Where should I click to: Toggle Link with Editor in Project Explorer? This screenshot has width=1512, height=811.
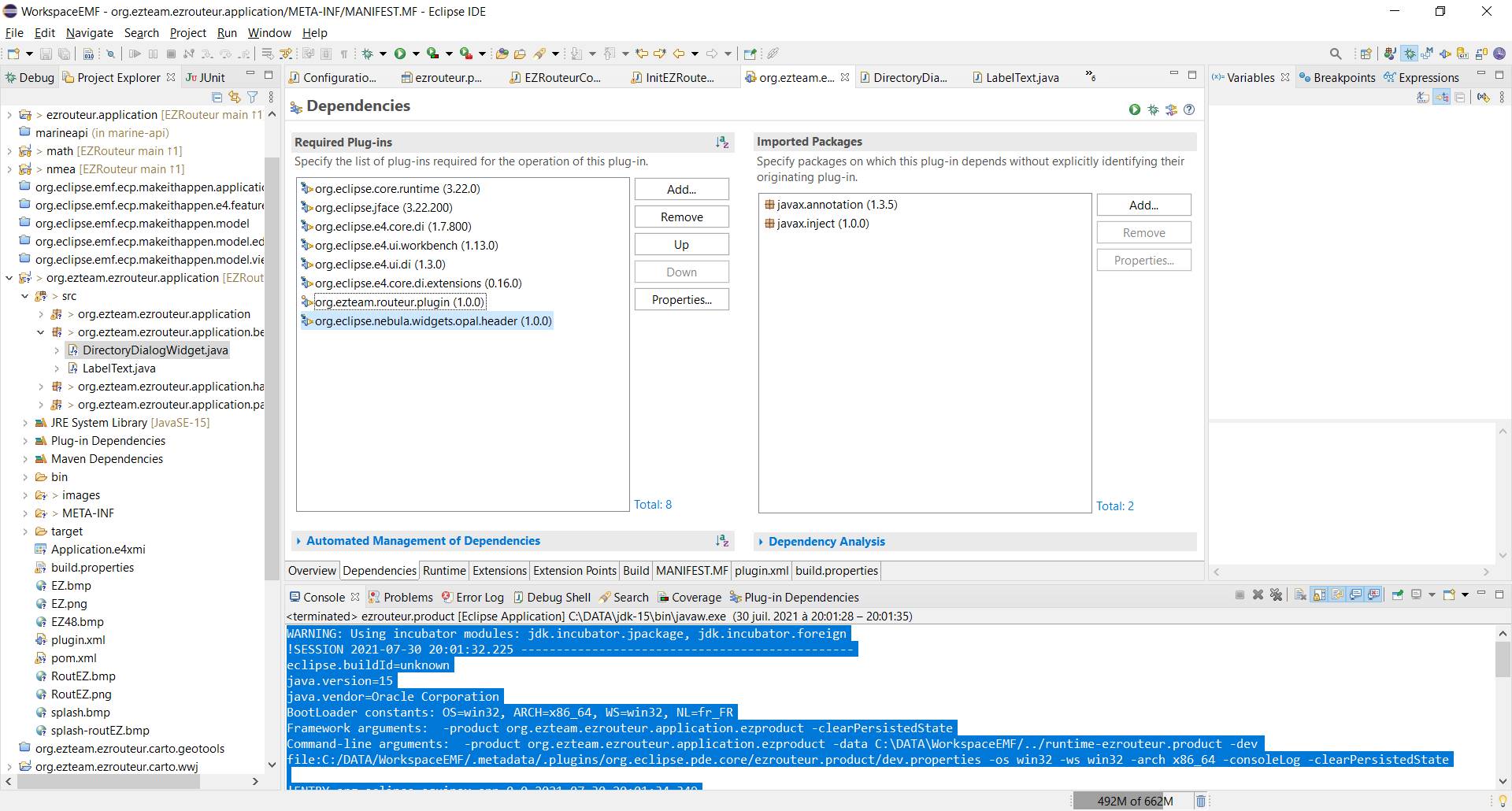coord(234,97)
